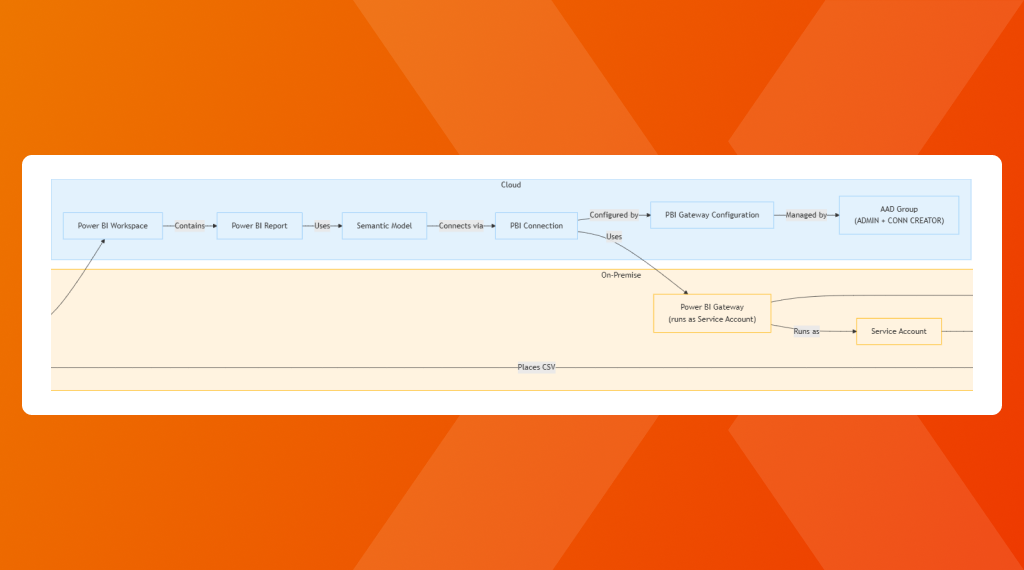Select the Power BI Gateway node
This screenshot has height=570, width=1024.
click(712, 313)
